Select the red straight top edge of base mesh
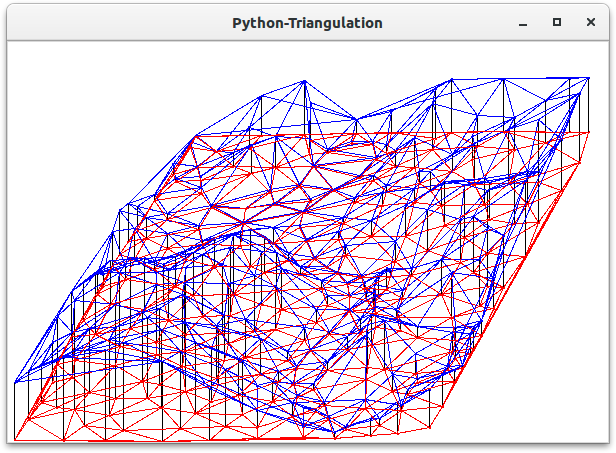The height and width of the screenshot is (453, 616). click(390, 133)
